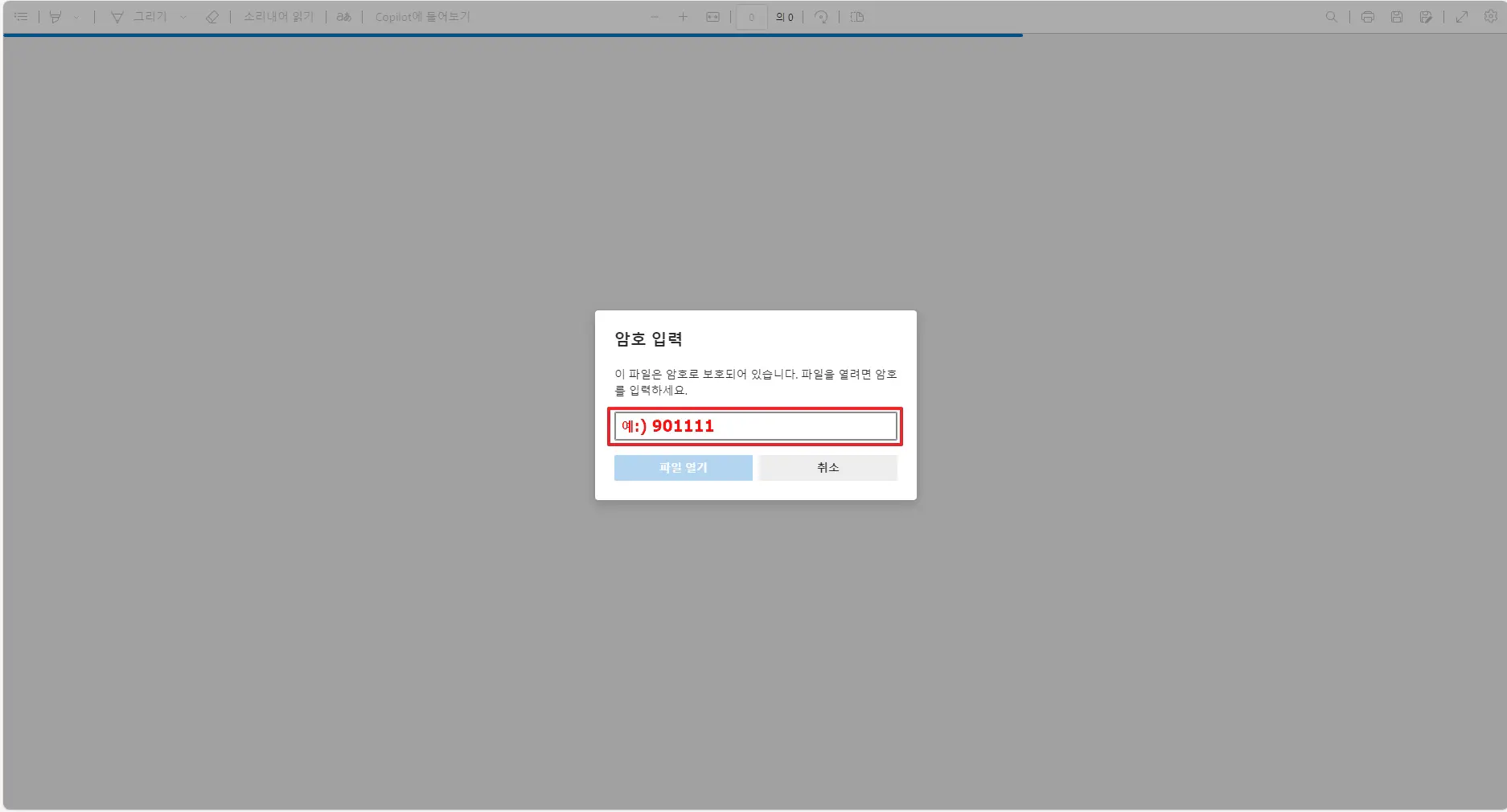This screenshot has height=812, width=1507.
Task: Click the 암호 입력 dialog title
Action: click(x=648, y=339)
